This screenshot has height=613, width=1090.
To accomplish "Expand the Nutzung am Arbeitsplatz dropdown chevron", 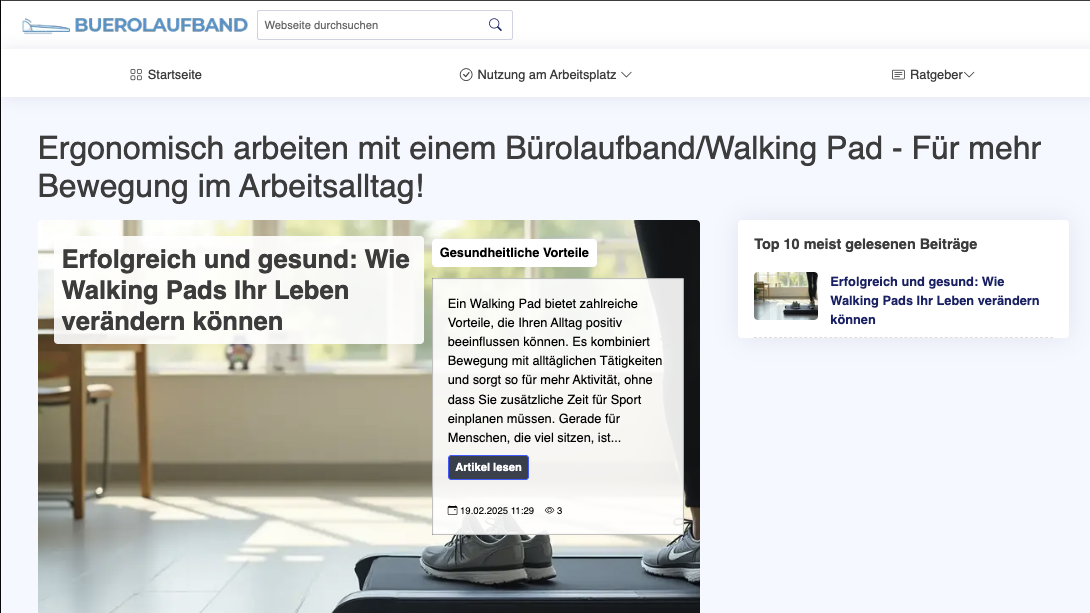I will click(628, 74).
